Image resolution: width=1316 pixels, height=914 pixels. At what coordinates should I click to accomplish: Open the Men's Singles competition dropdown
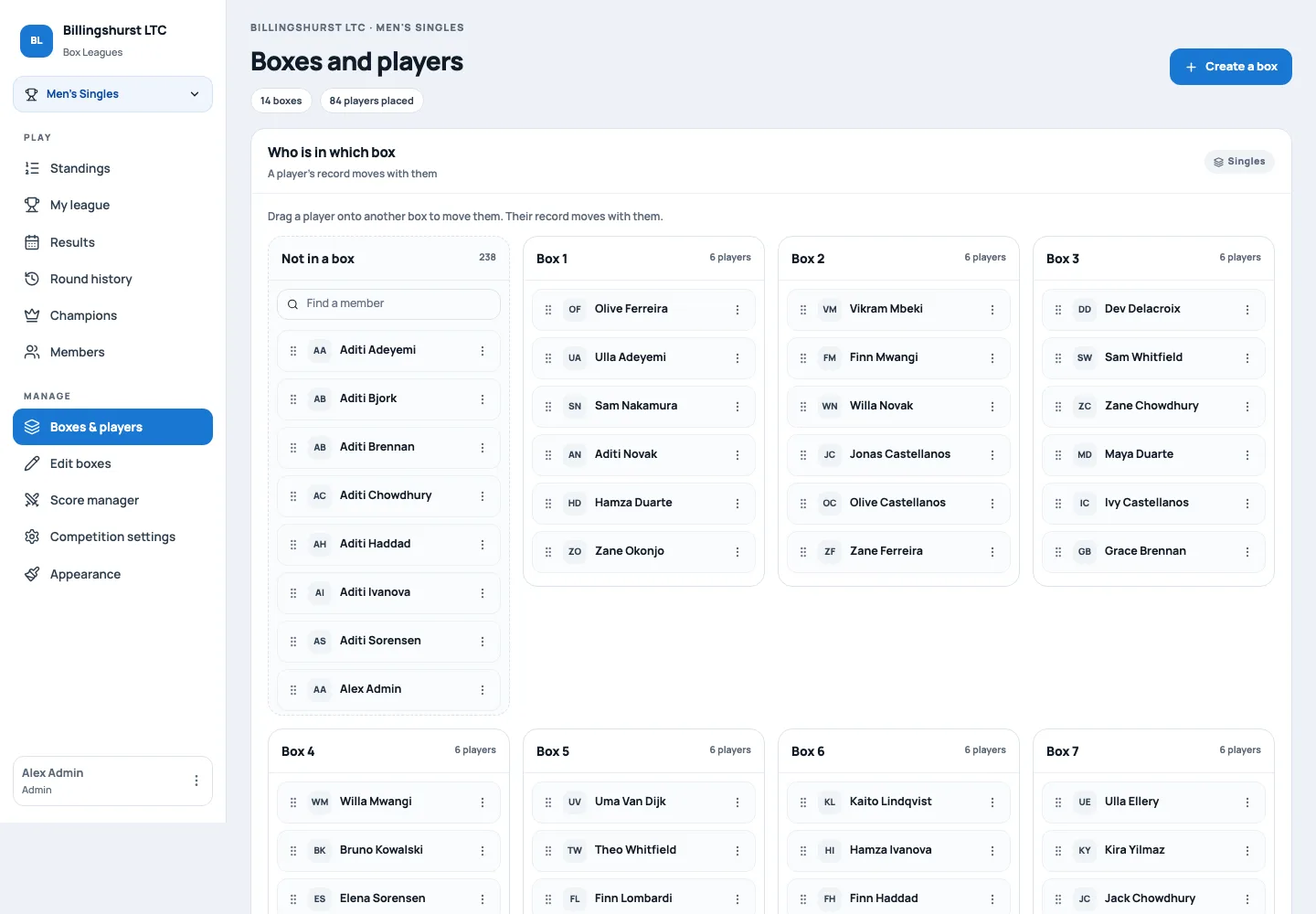tap(112, 94)
